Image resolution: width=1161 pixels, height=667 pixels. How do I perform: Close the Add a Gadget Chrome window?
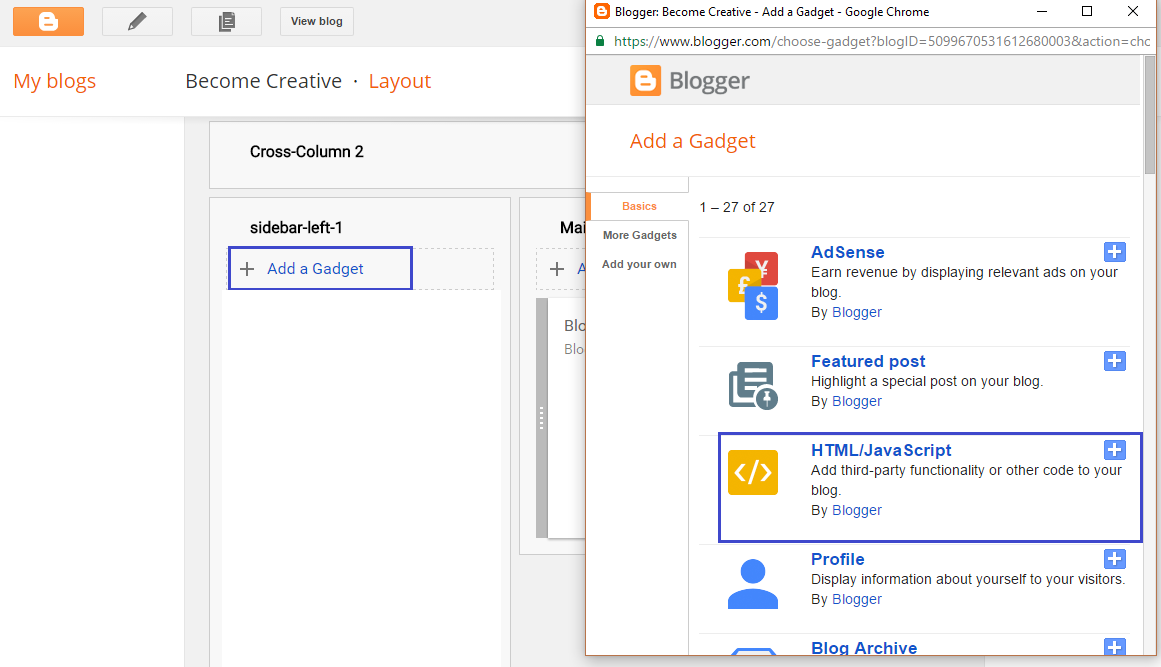point(1133,11)
